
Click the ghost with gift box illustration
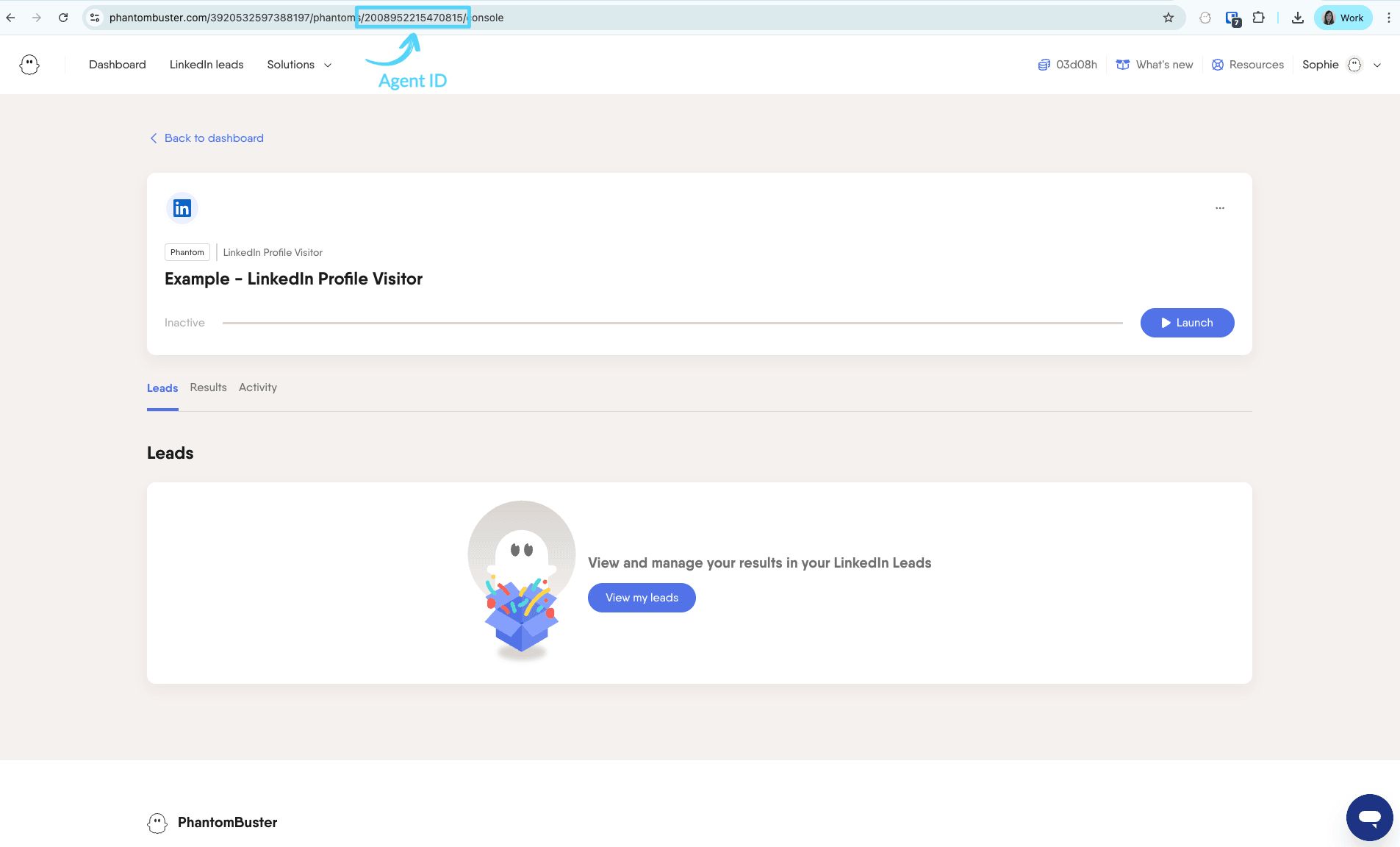point(522,581)
